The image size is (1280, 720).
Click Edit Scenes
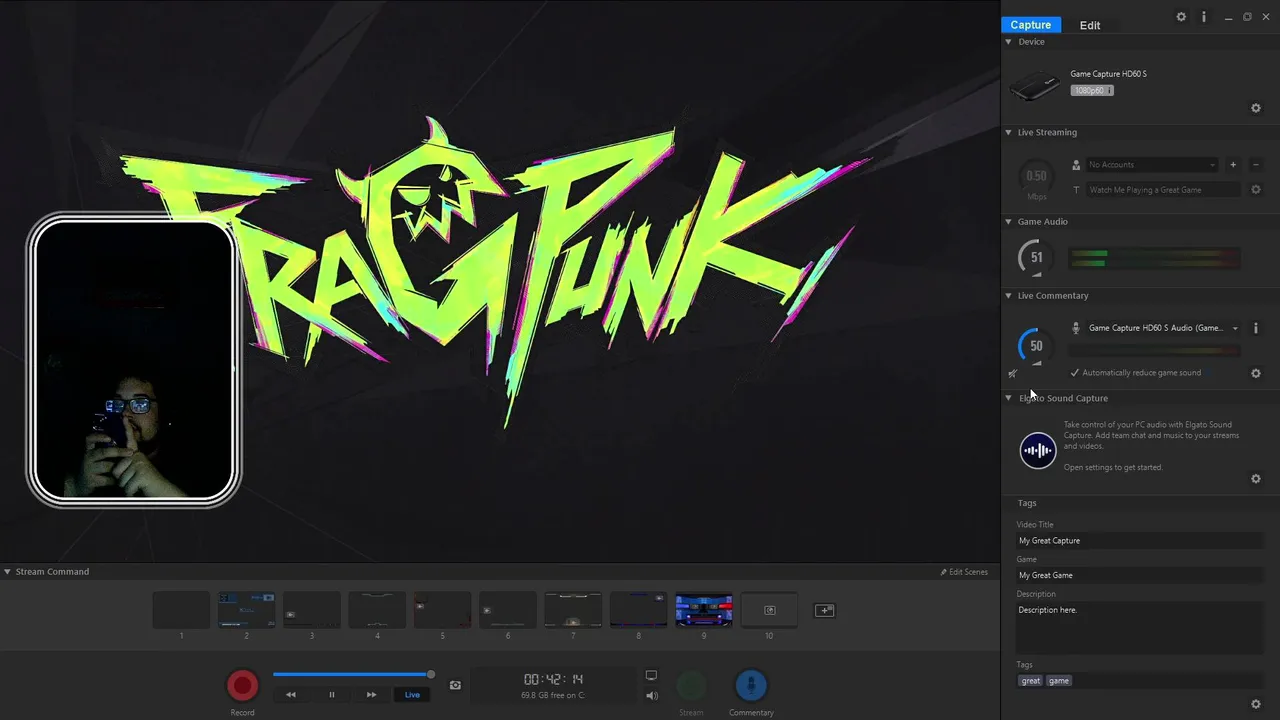(x=964, y=572)
